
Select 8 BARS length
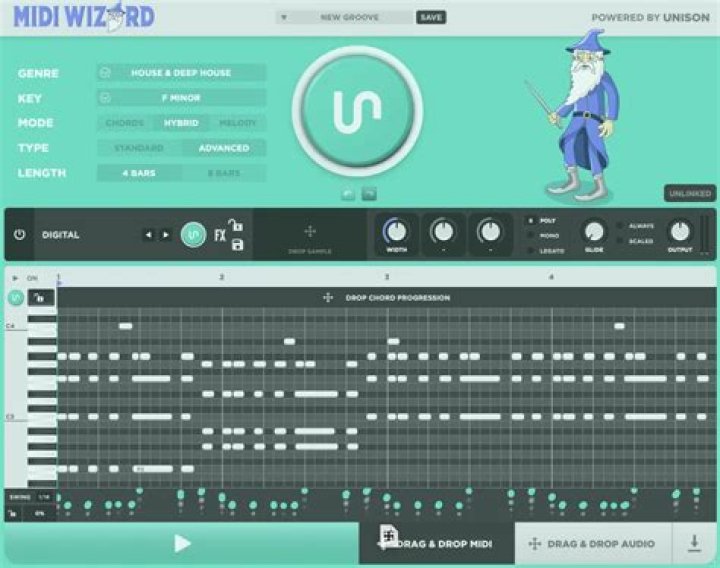(x=224, y=173)
